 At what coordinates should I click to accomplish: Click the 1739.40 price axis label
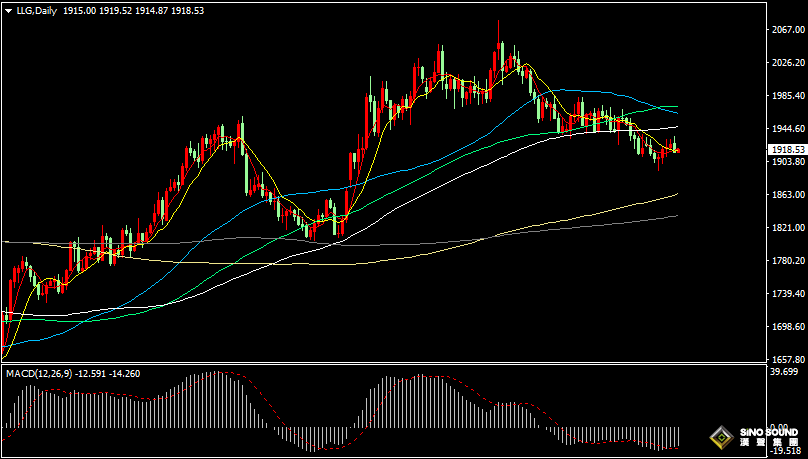(x=786, y=294)
